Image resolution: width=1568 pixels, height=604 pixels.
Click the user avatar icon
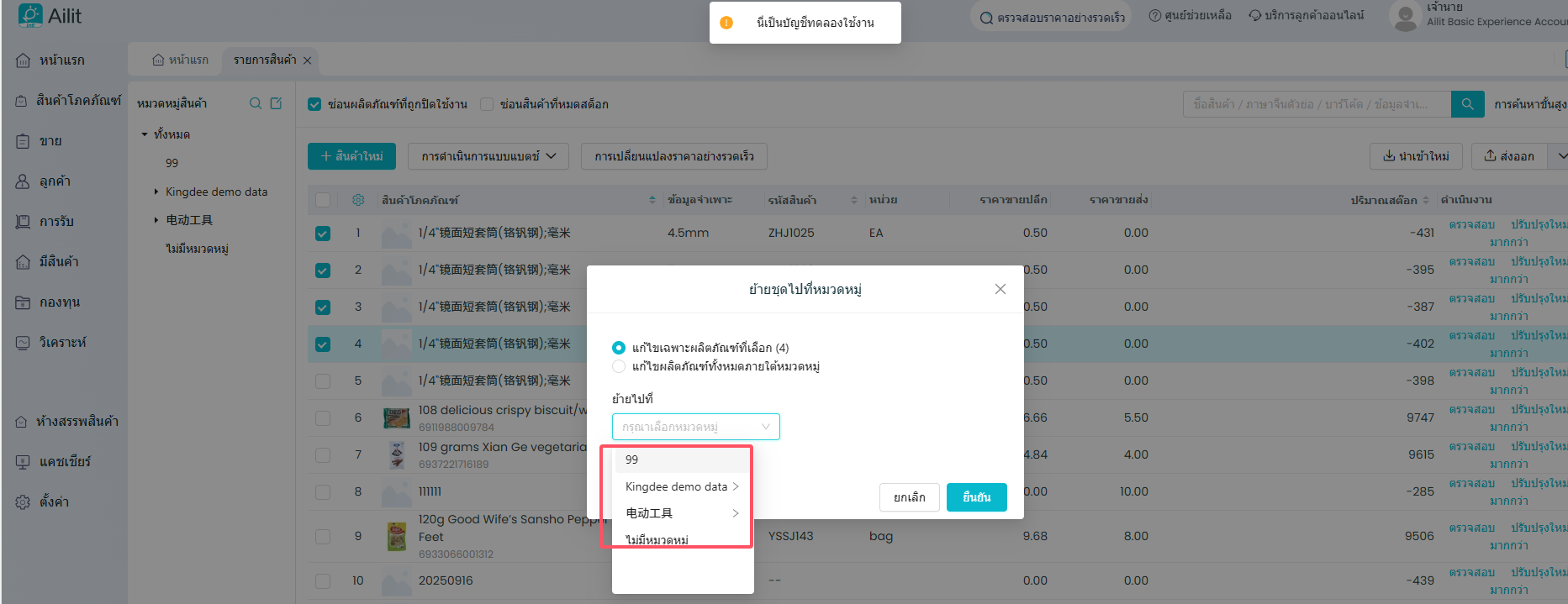coord(1405,16)
